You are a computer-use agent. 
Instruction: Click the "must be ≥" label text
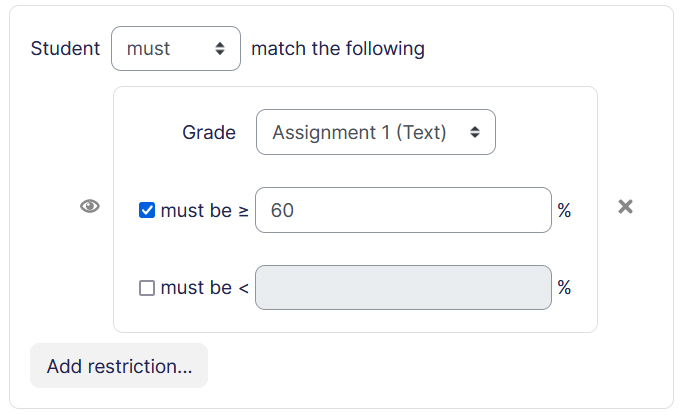(x=196, y=210)
